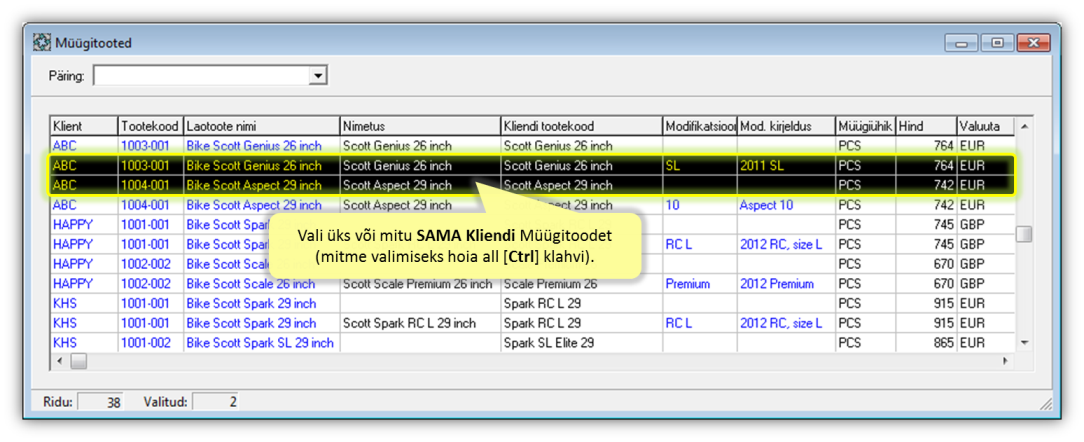Sort by the Tootekood column header
Viewport: 1084px width, 442px height.
[151, 127]
